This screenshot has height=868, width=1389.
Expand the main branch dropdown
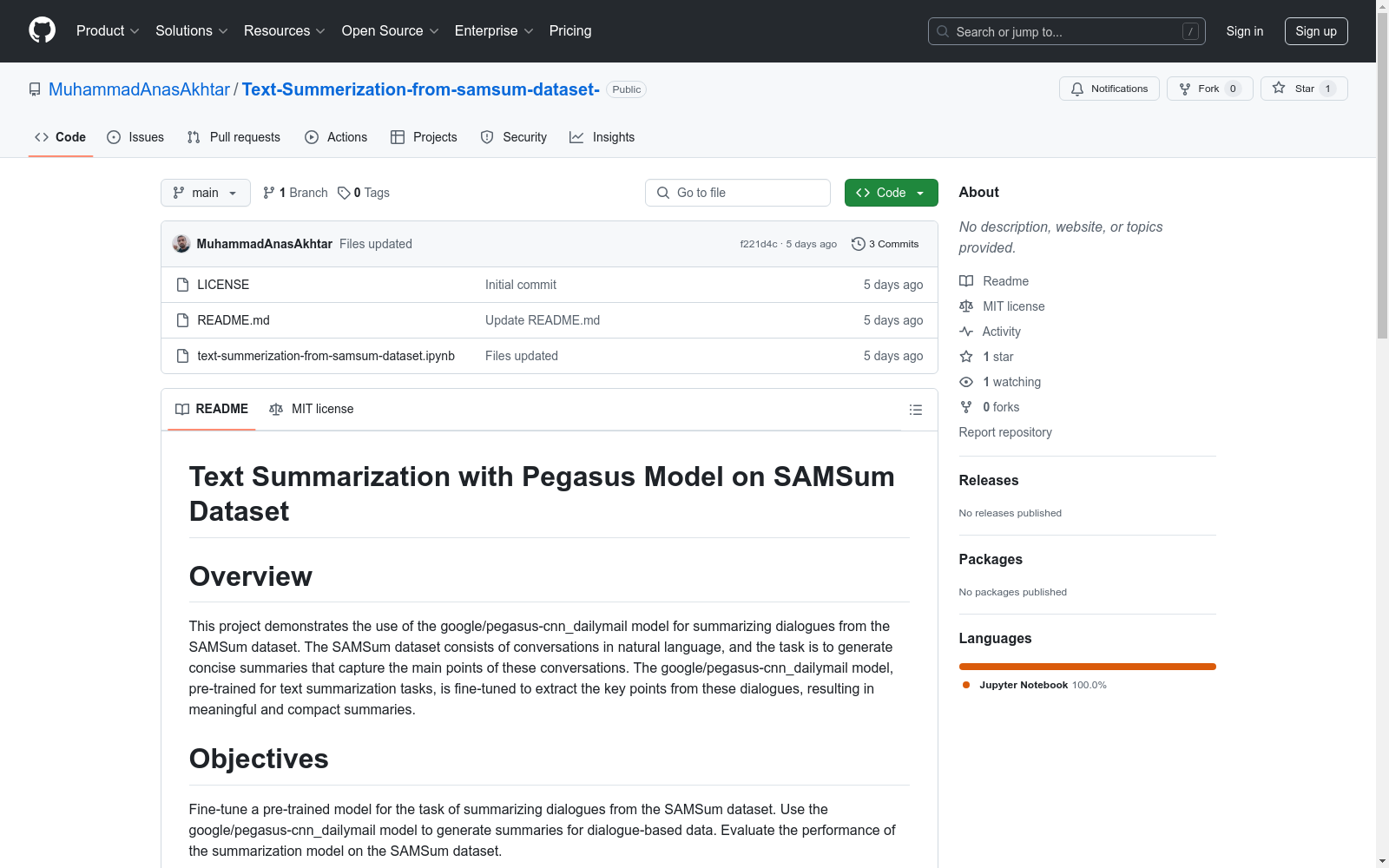205,193
